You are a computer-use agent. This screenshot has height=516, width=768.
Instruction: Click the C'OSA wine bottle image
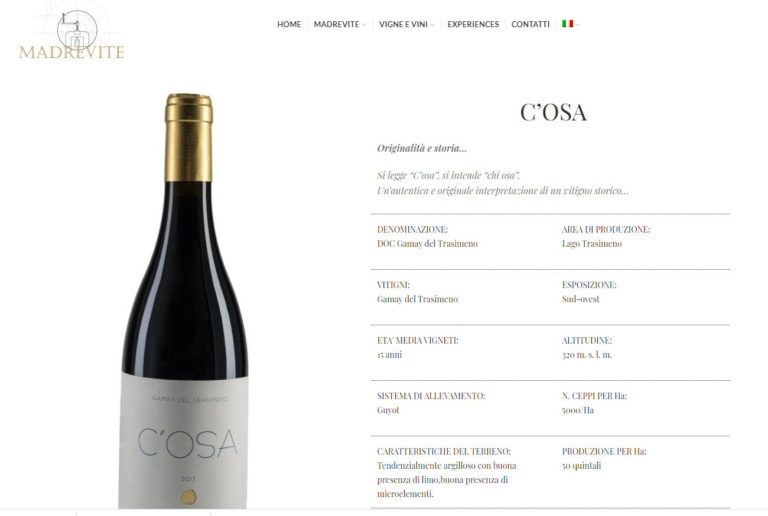click(x=184, y=301)
